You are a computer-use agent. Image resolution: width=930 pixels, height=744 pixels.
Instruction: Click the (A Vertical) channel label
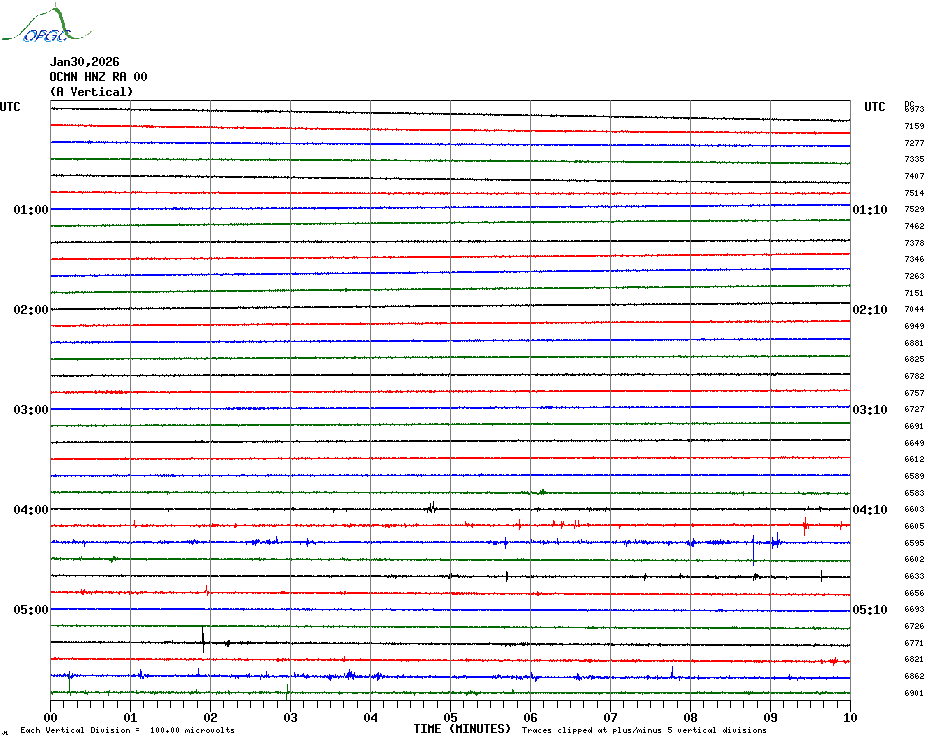[91, 92]
